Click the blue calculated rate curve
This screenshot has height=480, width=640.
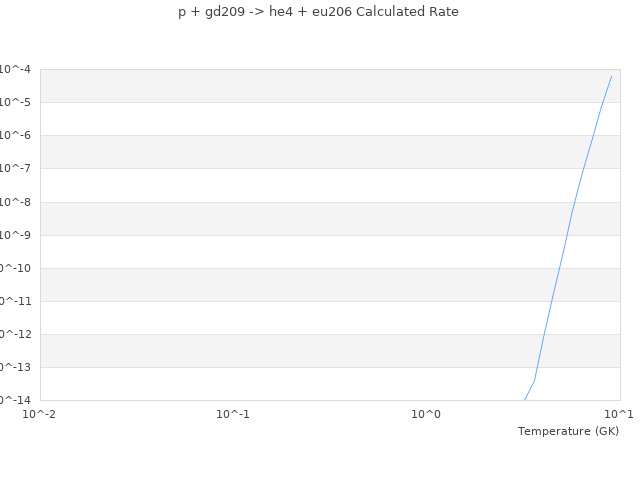tap(563, 251)
